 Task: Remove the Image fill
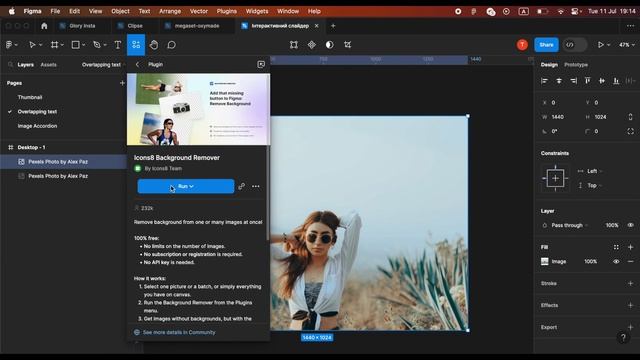631,262
